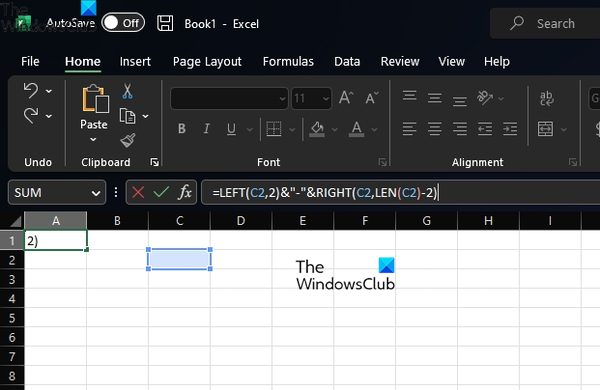This screenshot has width=600, height=390.
Task: Click in the Search box
Action: [x=545, y=23]
